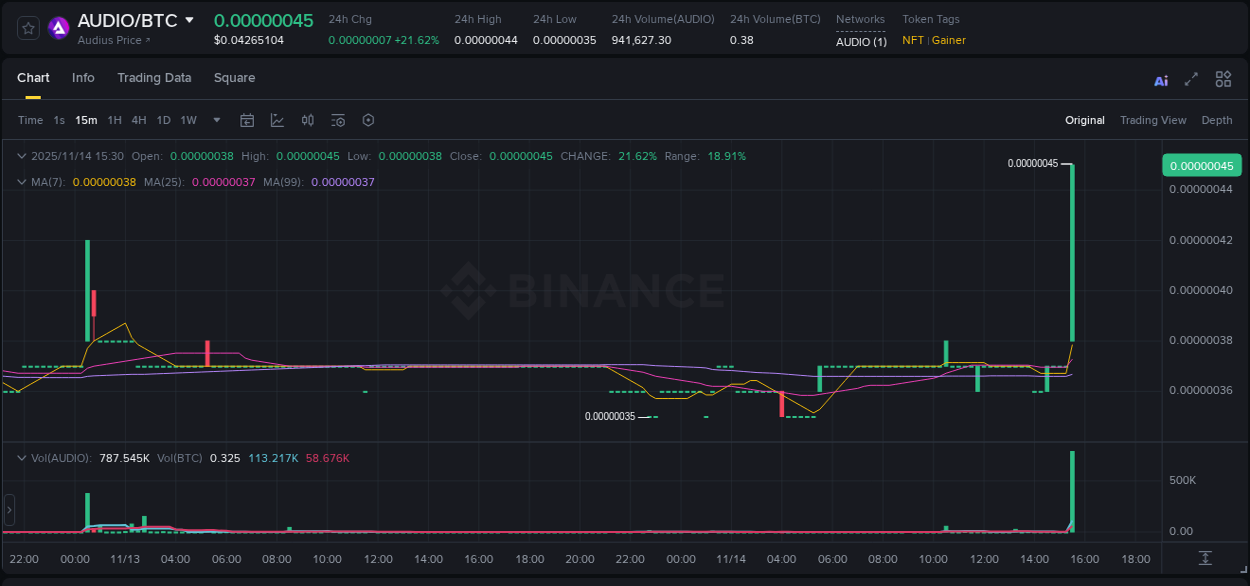Open the extra timeframes dropdown arrow

(216, 120)
